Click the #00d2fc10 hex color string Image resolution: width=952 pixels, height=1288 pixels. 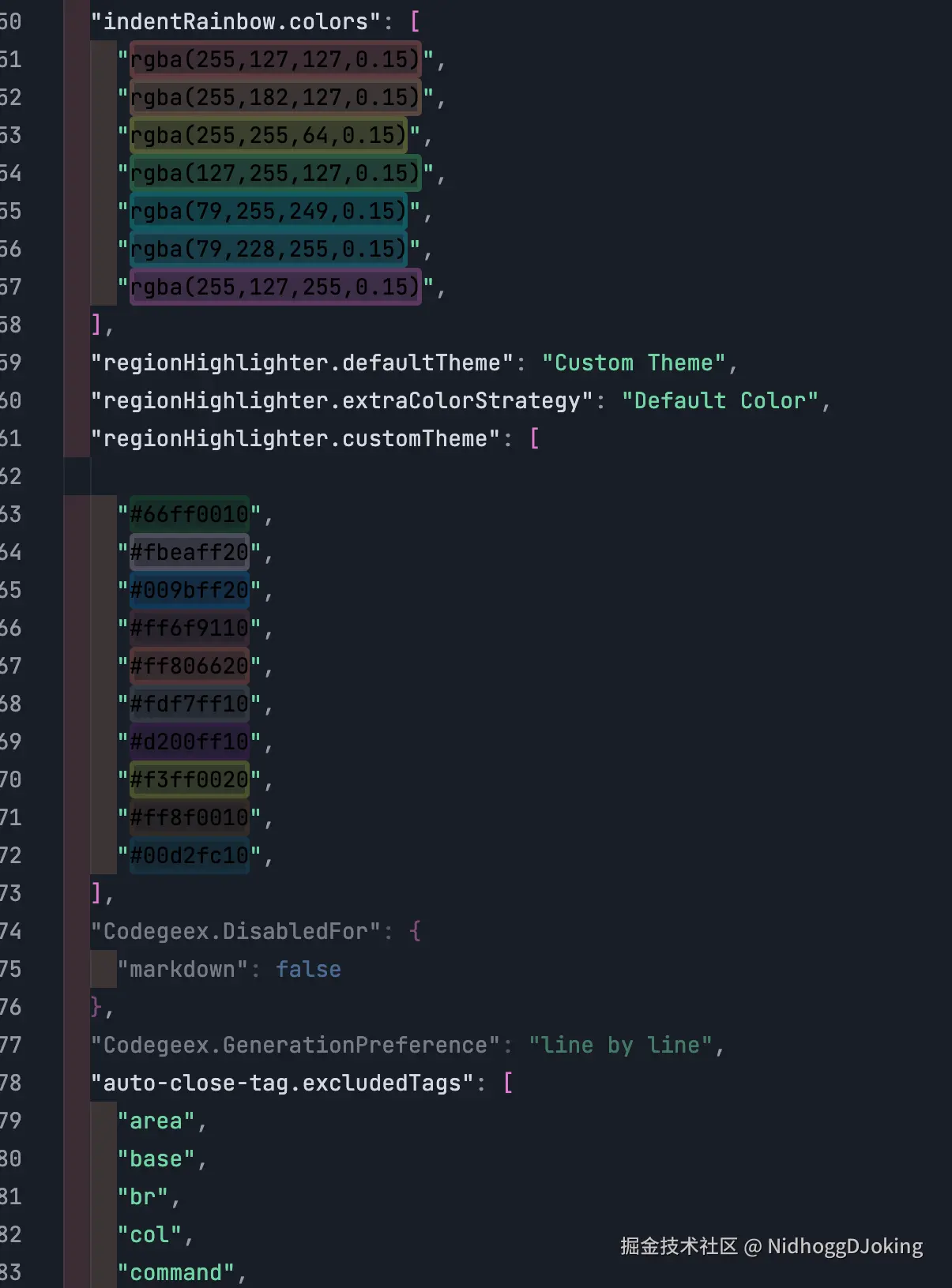pos(189,855)
